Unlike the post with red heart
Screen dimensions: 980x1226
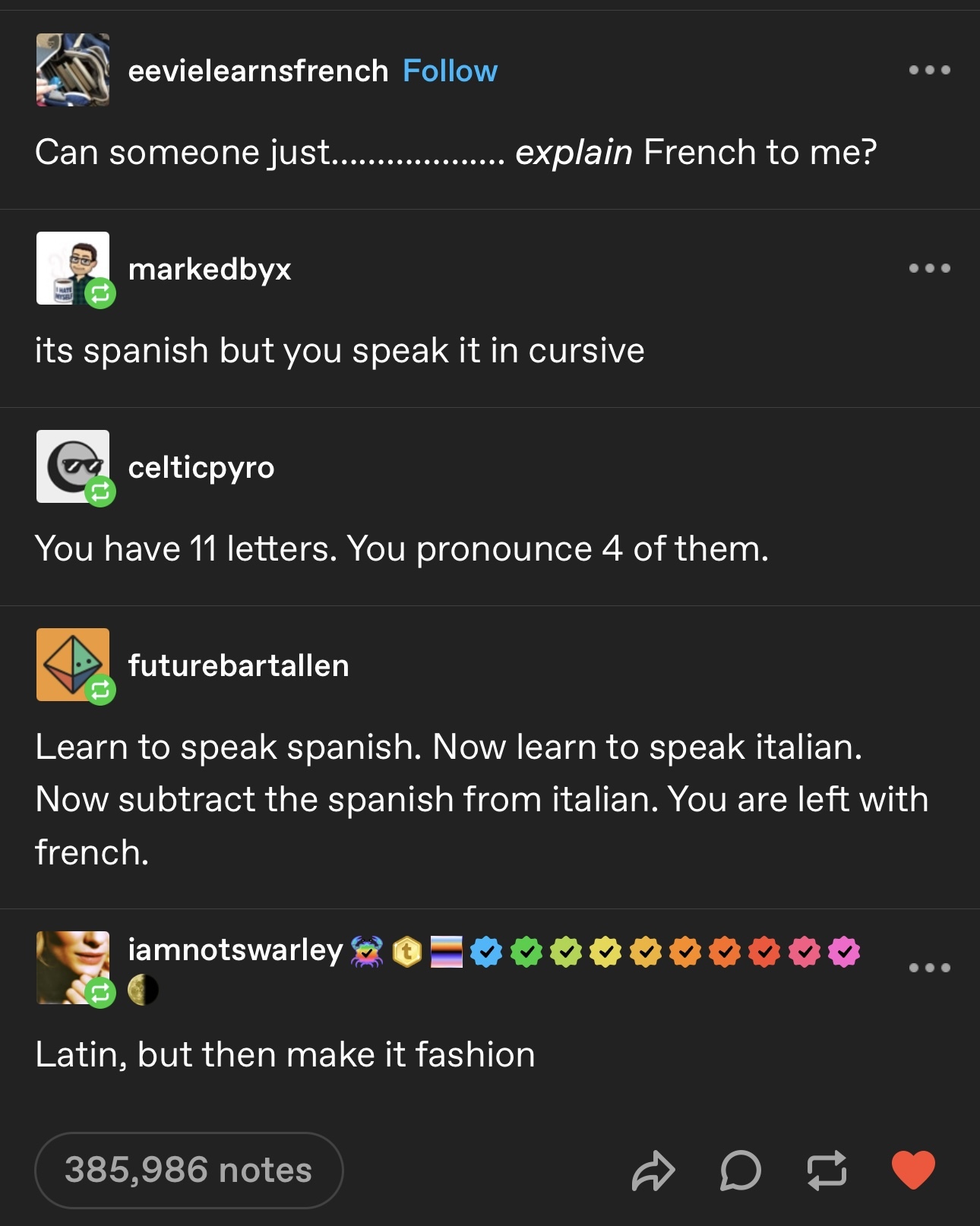(913, 1170)
